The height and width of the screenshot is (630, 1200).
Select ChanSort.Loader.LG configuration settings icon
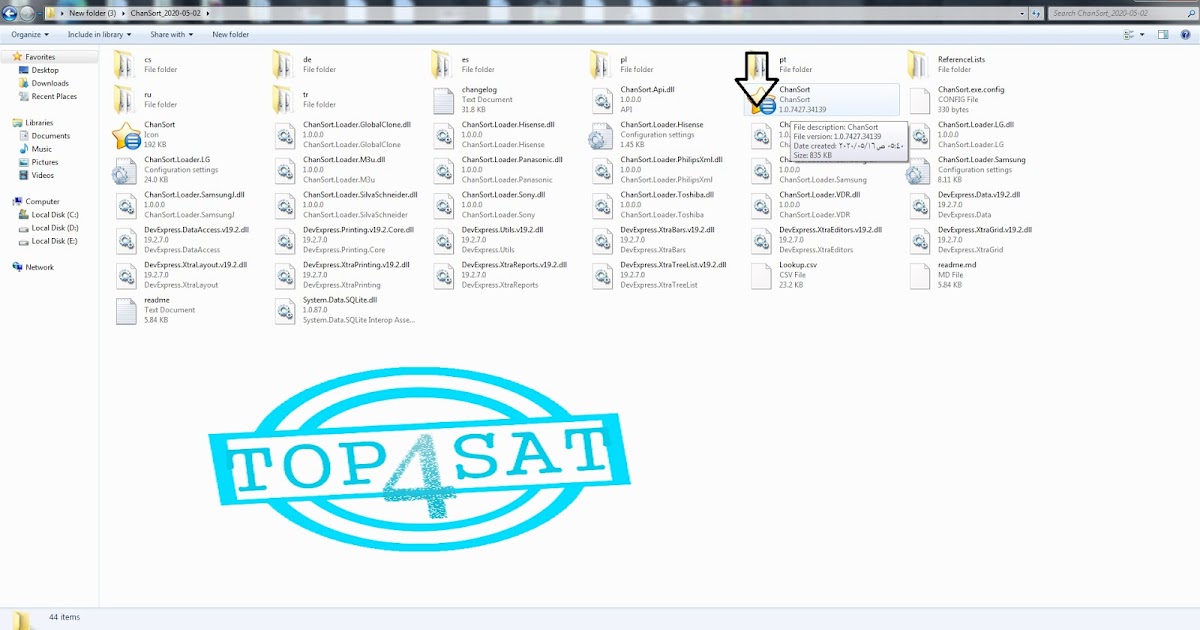coord(124,171)
